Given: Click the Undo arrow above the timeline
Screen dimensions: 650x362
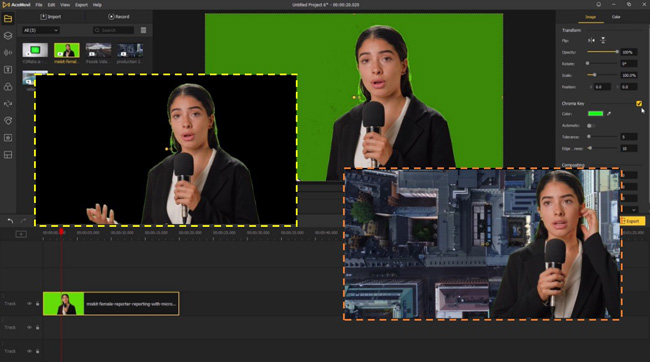Looking at the screenshot, I should (x=10, y=221).
